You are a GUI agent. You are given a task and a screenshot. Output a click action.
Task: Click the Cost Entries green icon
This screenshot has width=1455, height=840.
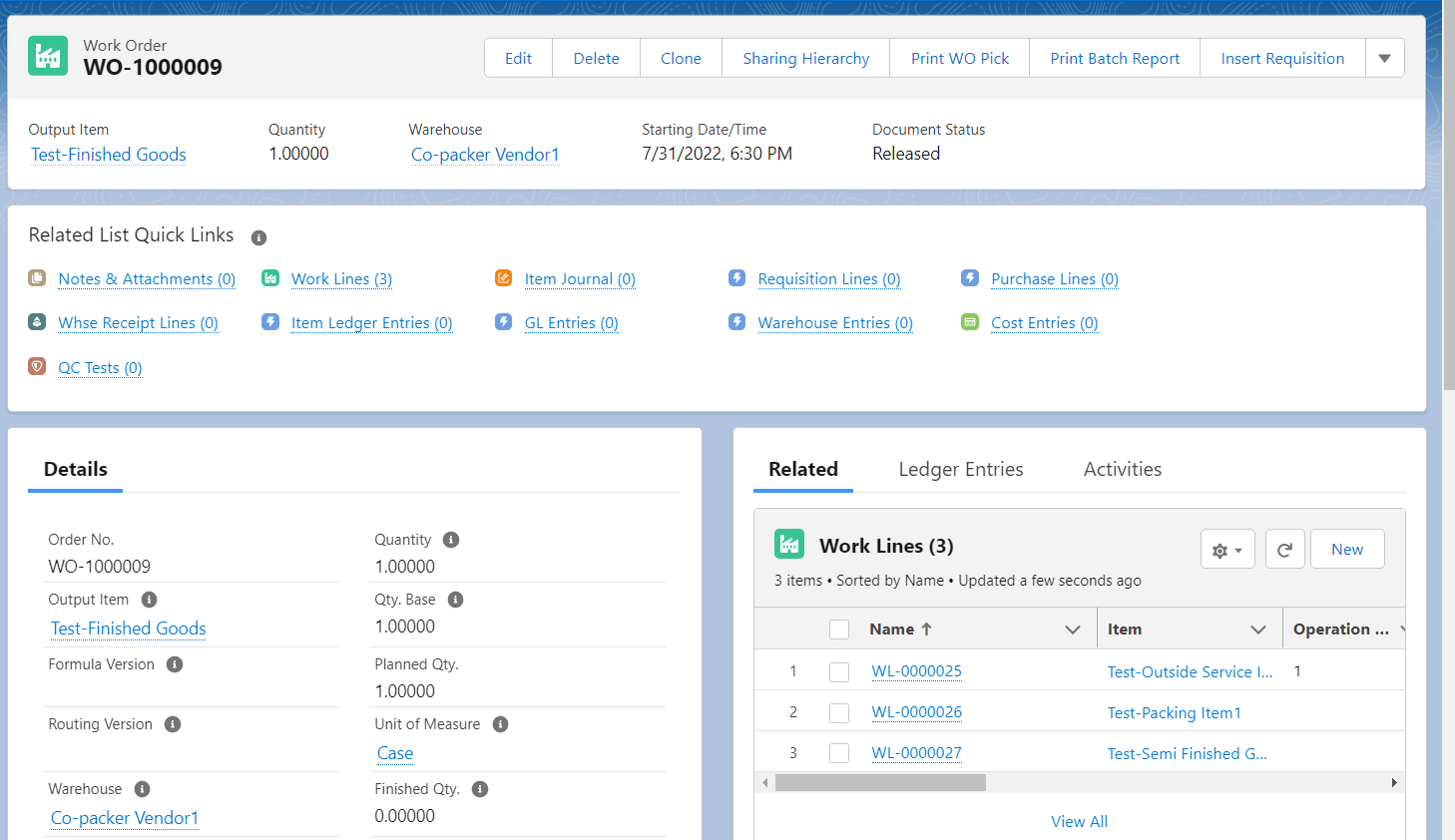tap(970, 322)
